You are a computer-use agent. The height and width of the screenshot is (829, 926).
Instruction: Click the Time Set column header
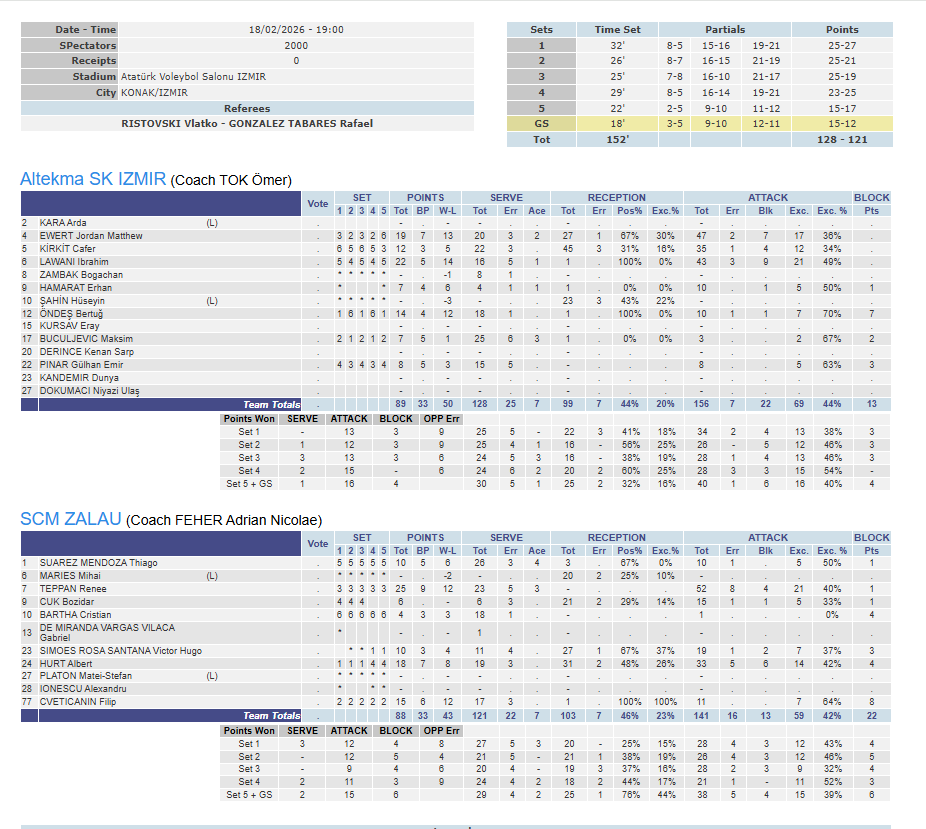(x=617, y=30)
